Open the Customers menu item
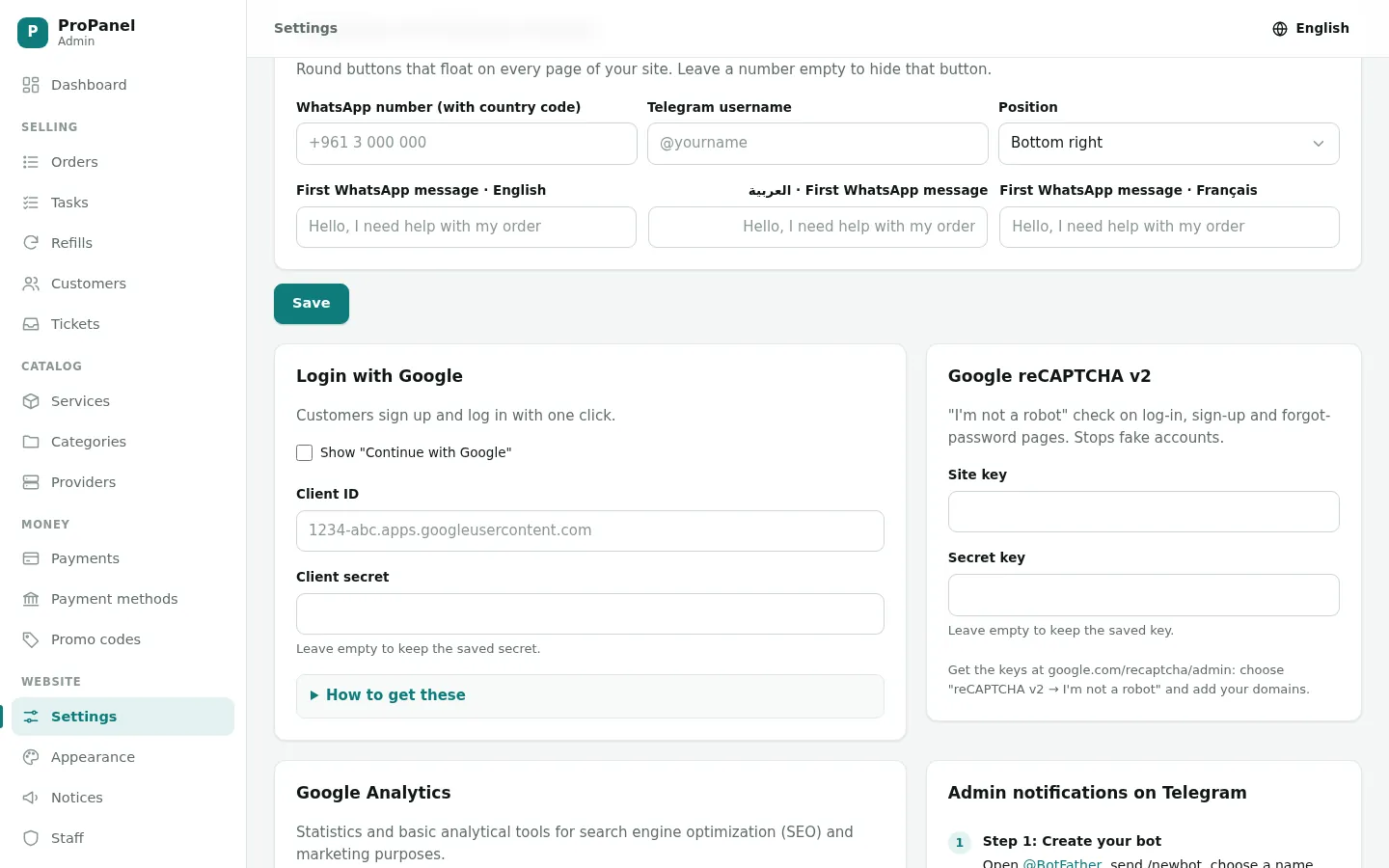The image size is (1389, 868). coord(123,284)
